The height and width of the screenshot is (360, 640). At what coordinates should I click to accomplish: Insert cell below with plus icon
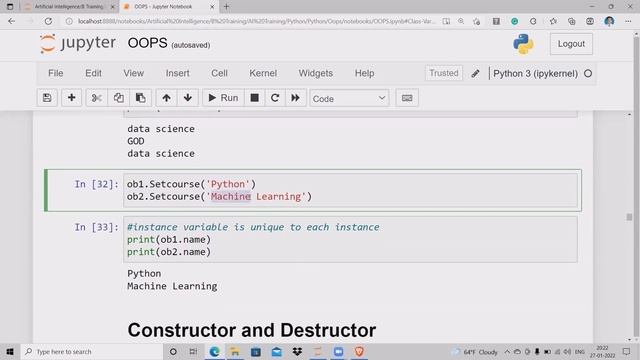(x=71, y=98)
